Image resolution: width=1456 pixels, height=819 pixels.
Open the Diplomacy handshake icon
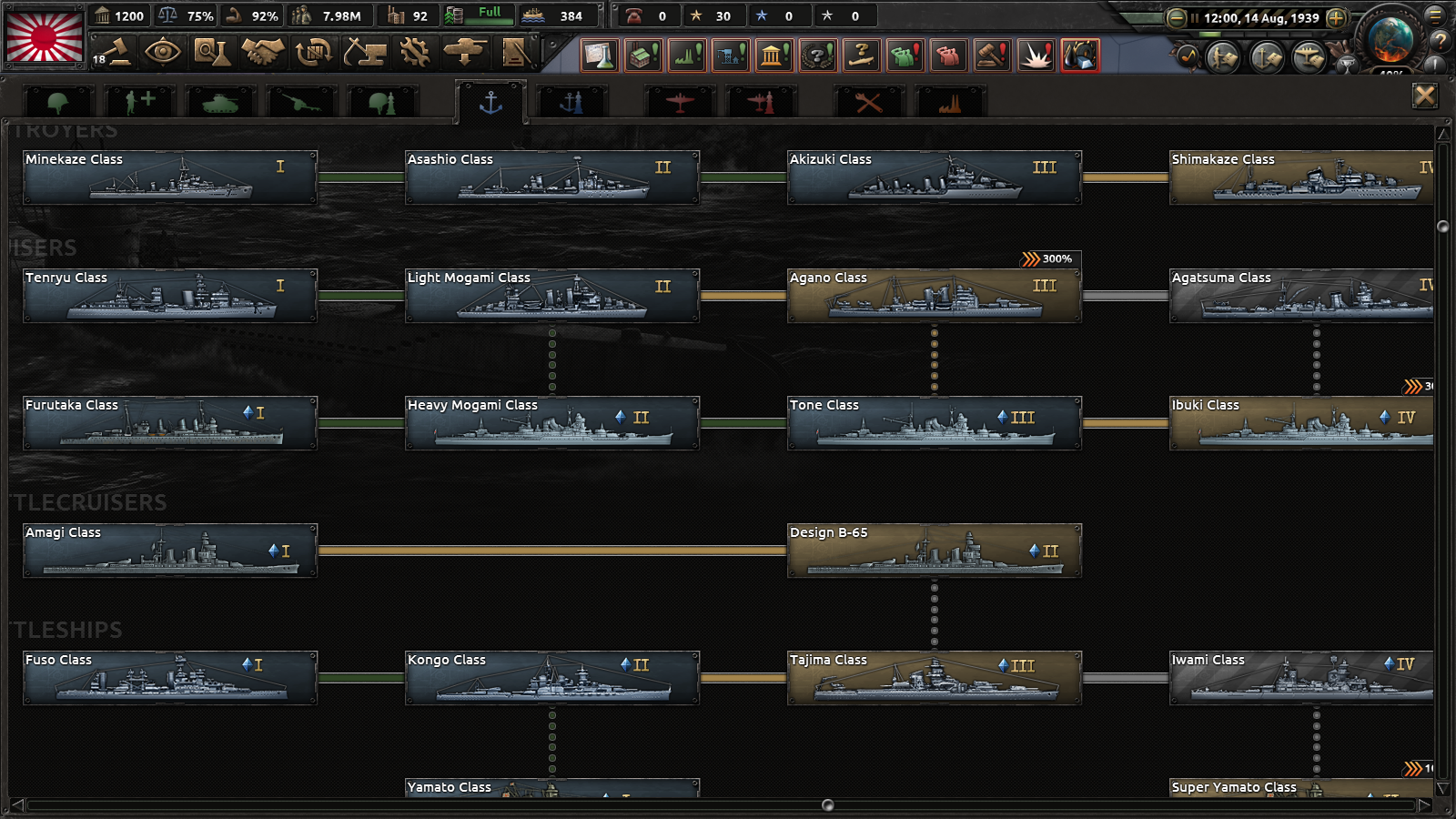coord(262,53)
